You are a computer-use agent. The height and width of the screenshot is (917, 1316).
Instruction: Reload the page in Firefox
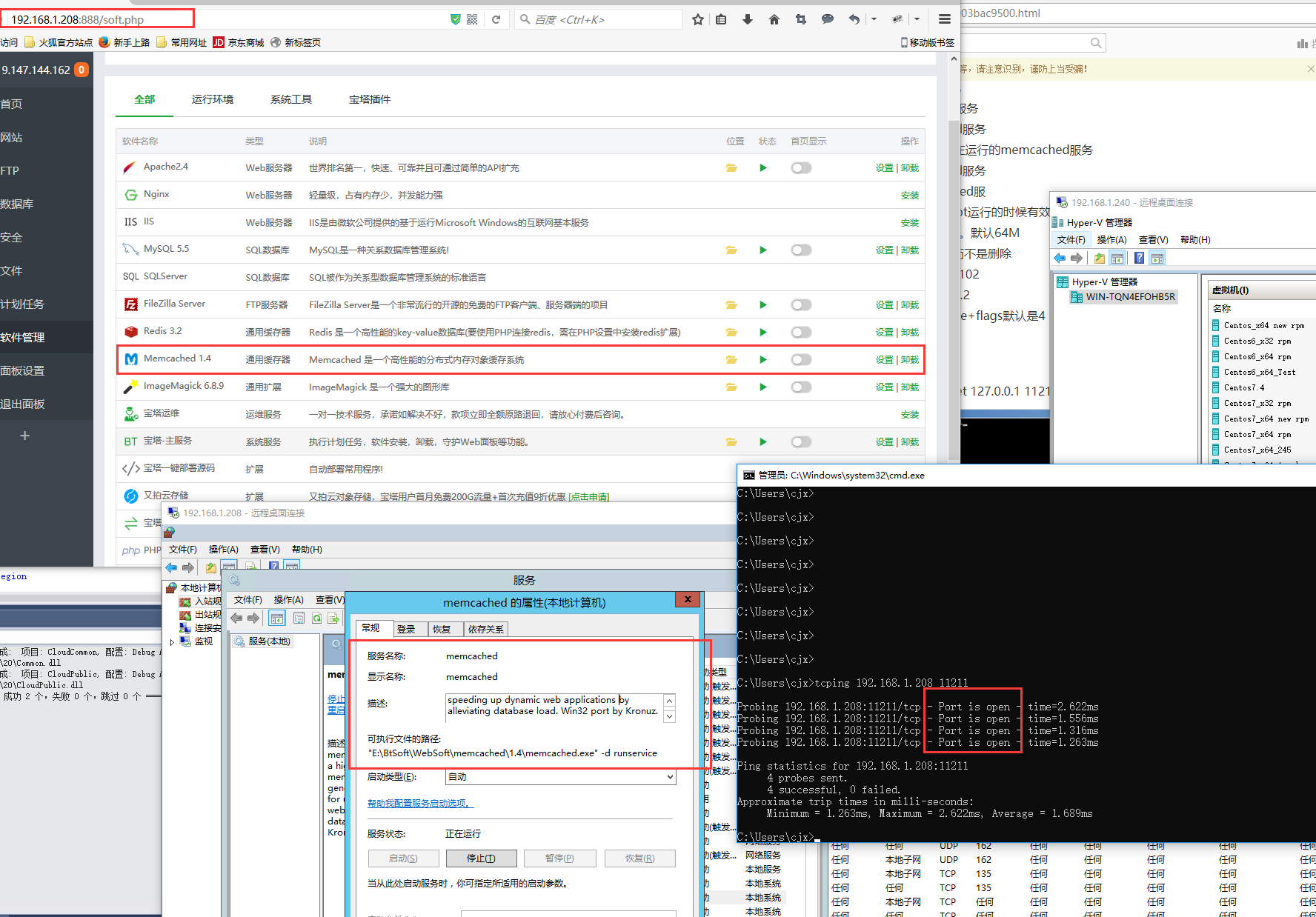pos(496,19)
